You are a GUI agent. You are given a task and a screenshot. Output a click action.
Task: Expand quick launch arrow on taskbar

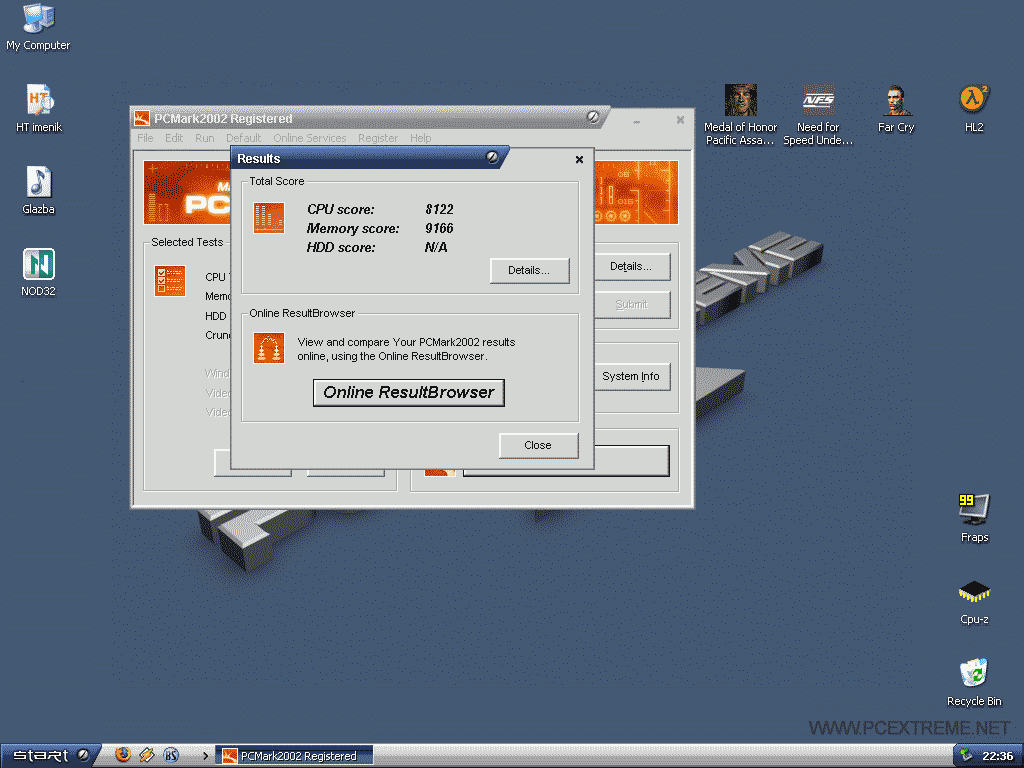(206, 756)
